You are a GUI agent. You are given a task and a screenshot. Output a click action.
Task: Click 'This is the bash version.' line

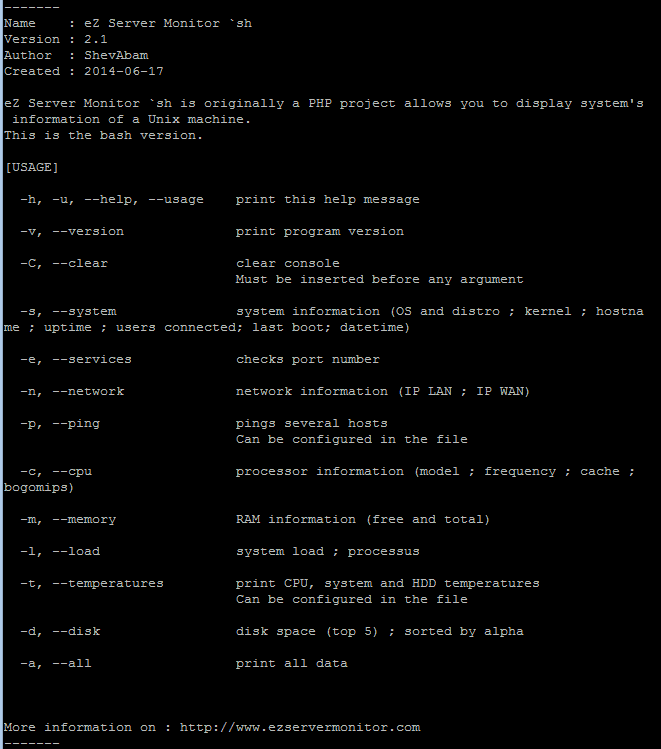click(103, 136)
